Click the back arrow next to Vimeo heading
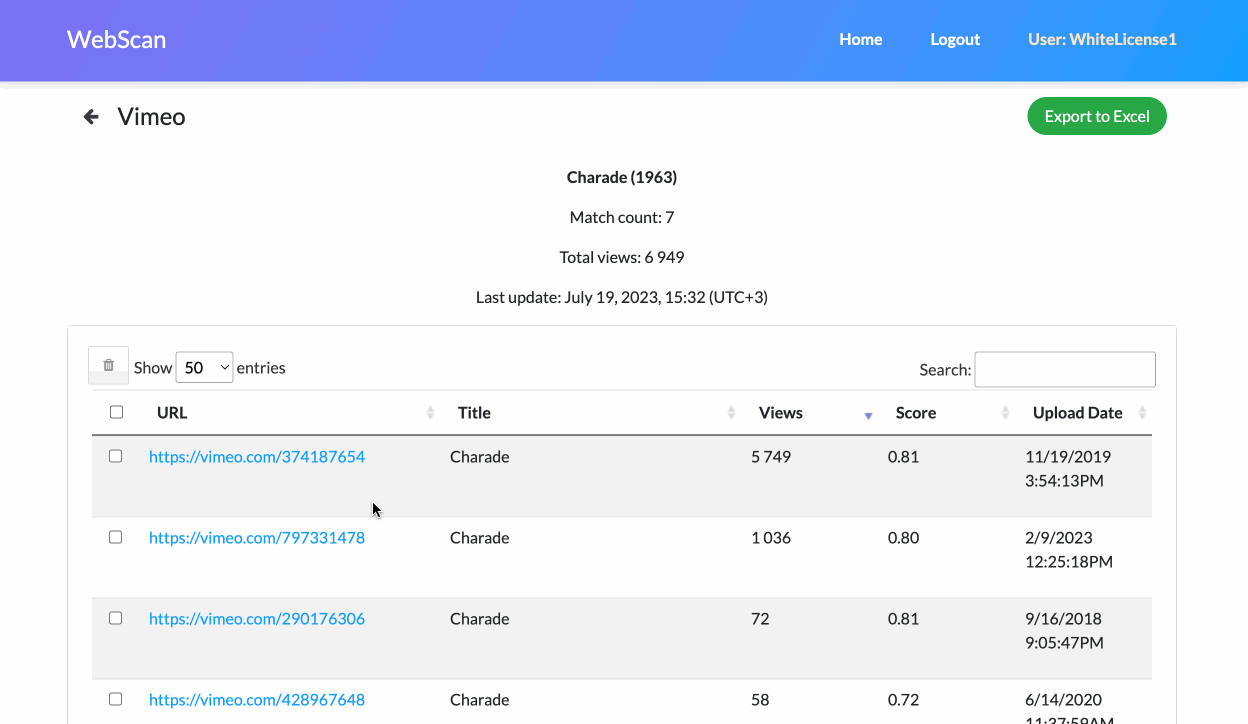This screenshot has height=724, width=1248. coord(90,116)
